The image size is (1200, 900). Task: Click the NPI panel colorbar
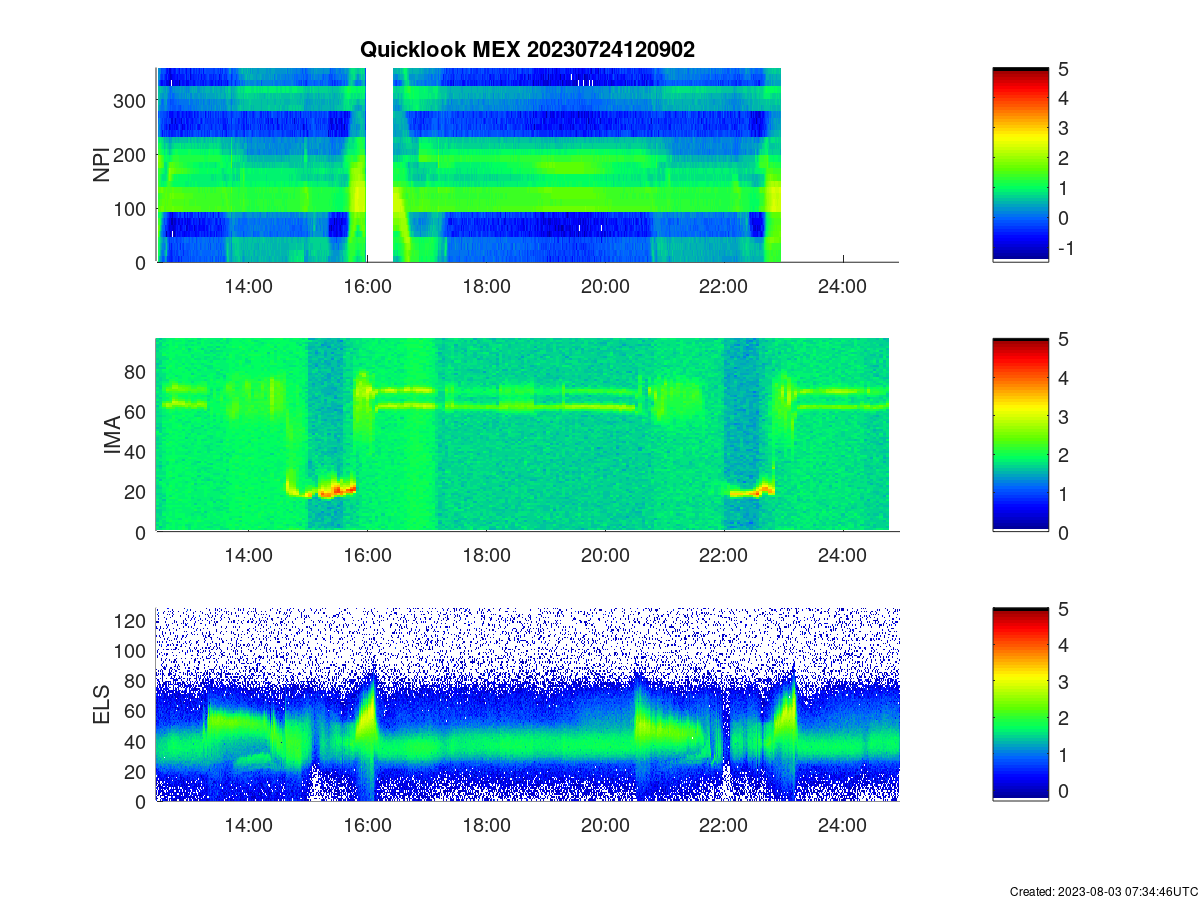point(1020,165)
